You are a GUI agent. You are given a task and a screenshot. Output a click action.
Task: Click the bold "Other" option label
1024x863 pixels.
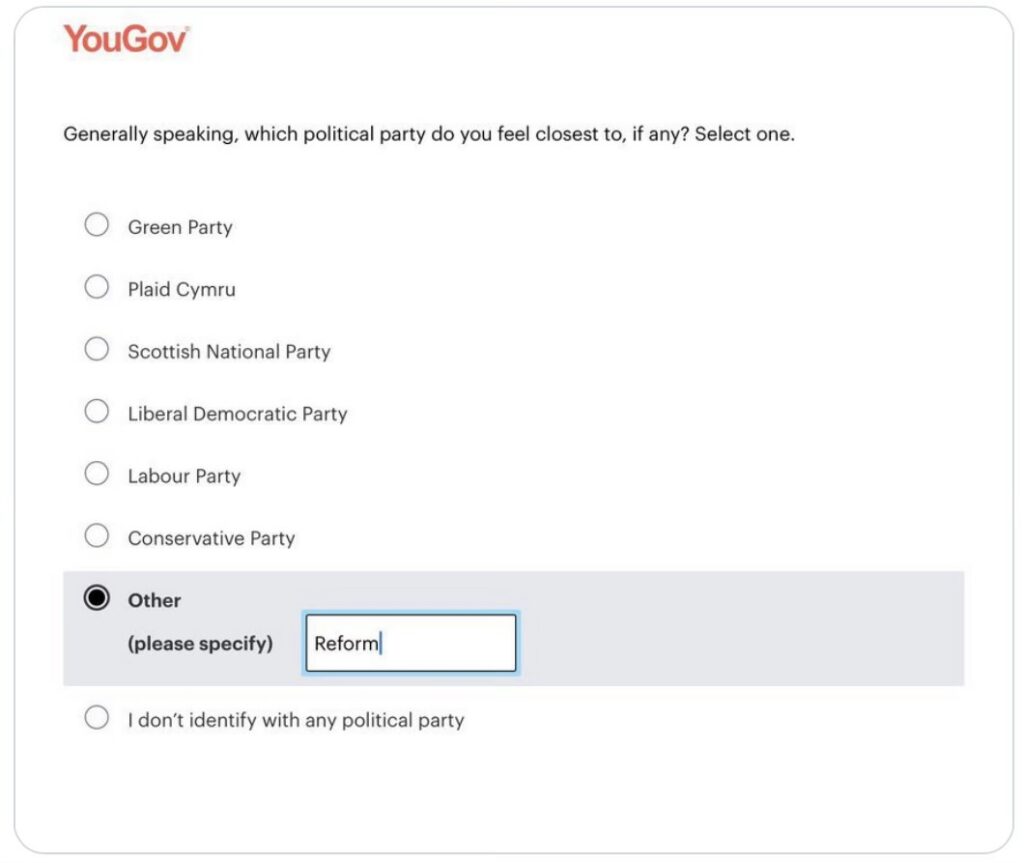pyautogui.click(x=154, y=601)
